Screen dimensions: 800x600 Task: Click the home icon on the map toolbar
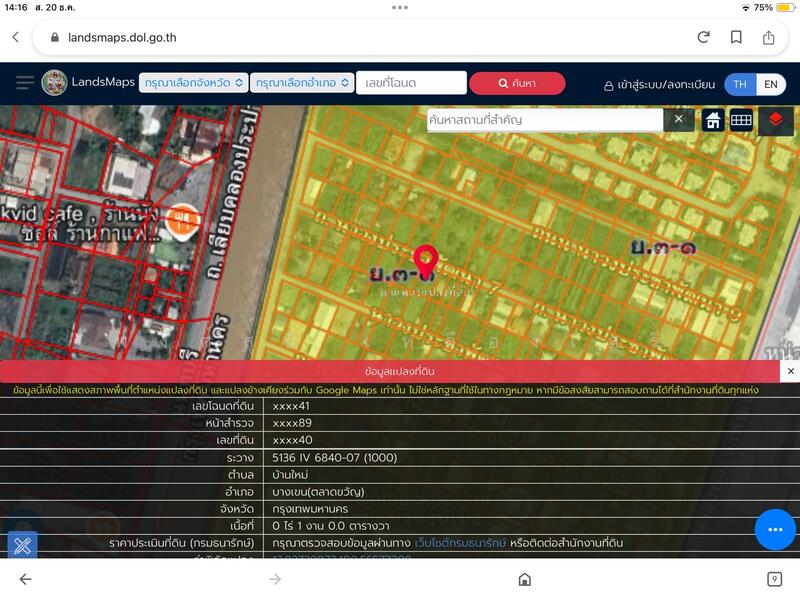point(713,120)
